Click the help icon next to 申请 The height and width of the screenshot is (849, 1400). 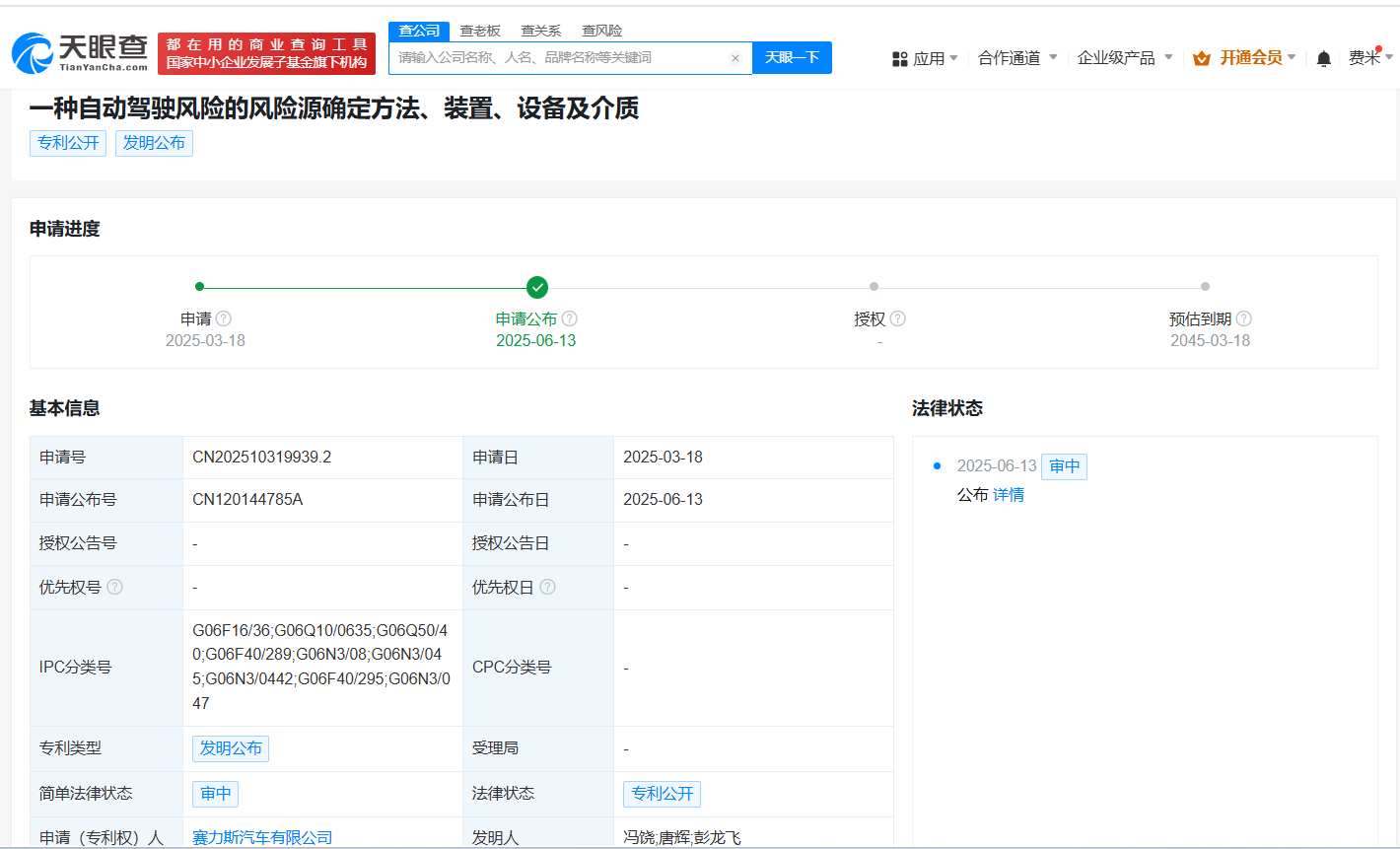(224, 318)
